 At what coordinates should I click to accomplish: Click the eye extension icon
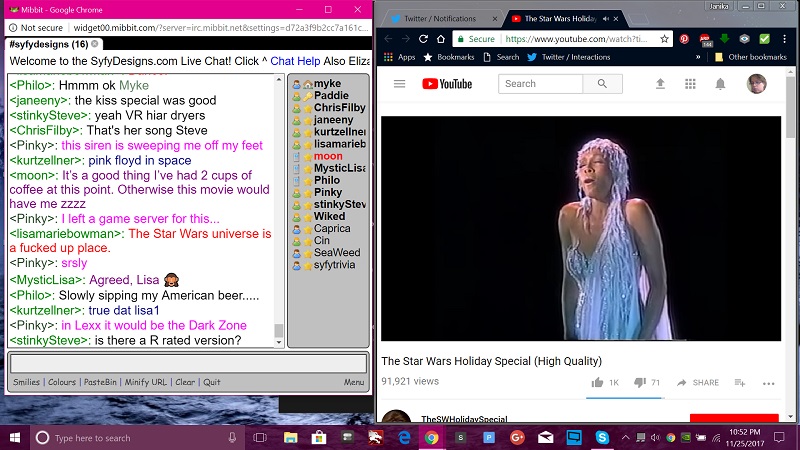[x=744, y=39]
